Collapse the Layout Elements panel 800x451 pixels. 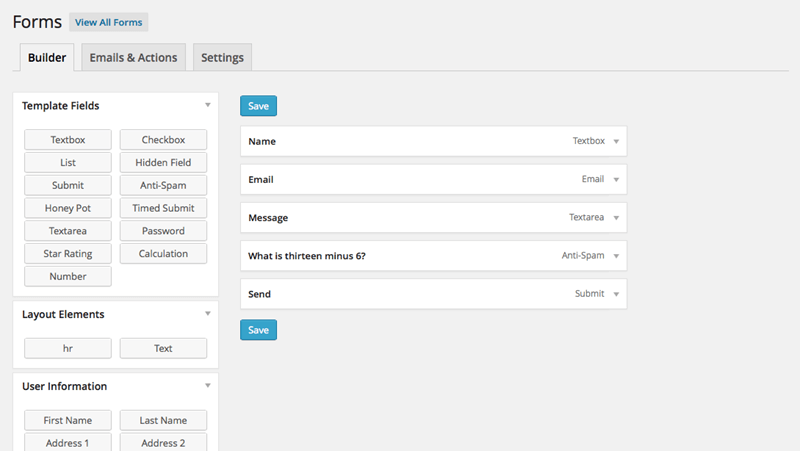tap(207, 314)
